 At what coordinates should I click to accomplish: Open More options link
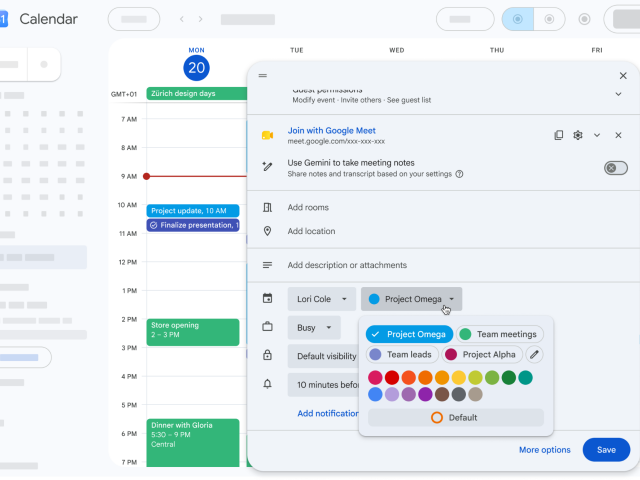coord(544,450)
